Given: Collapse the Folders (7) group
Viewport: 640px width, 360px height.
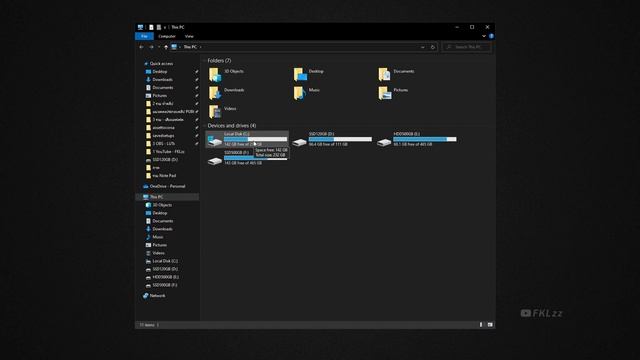Looking at the screenshot, I should [205, 61].
